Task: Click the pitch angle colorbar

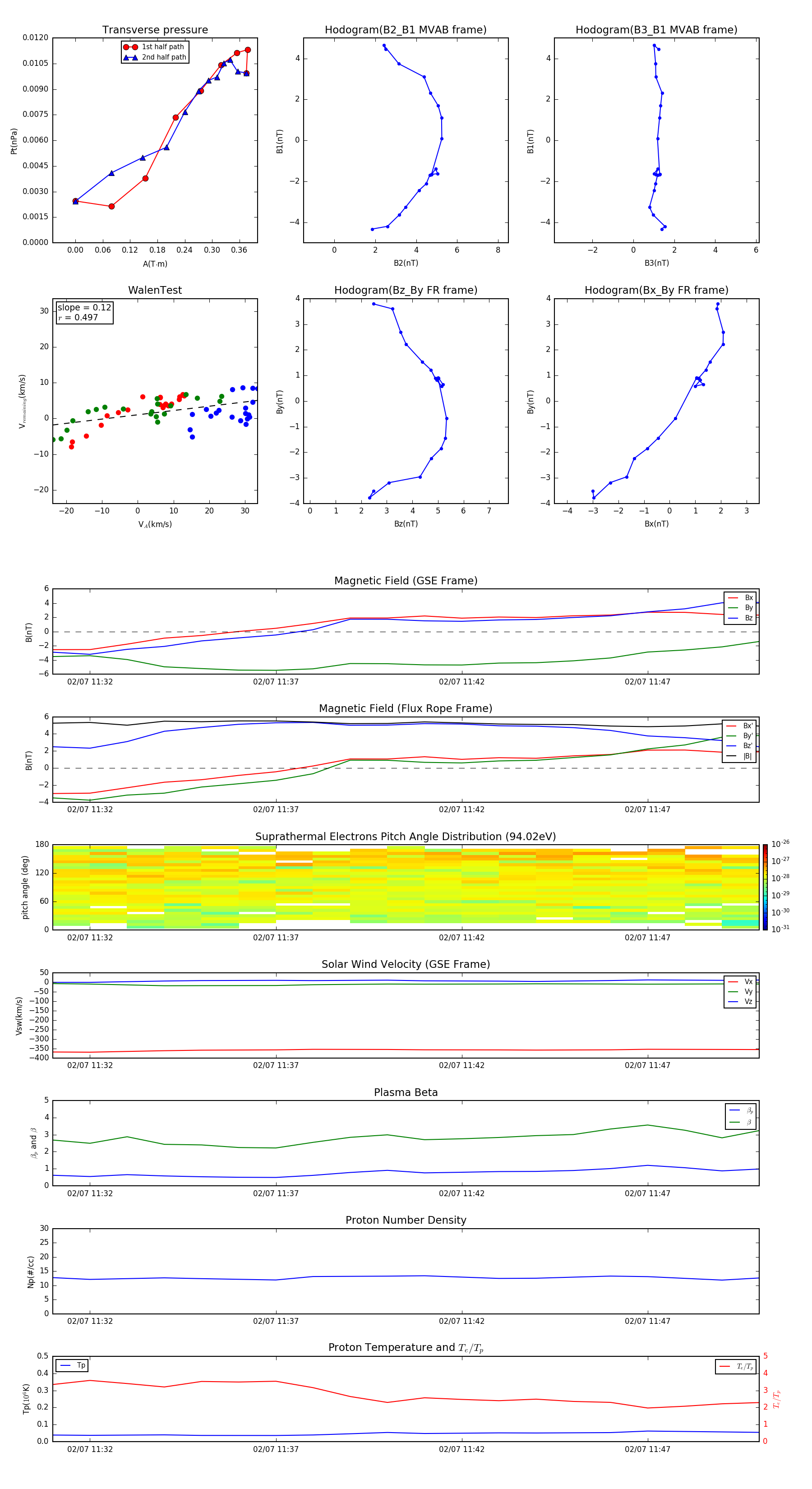Action: (x=765, y=887)
